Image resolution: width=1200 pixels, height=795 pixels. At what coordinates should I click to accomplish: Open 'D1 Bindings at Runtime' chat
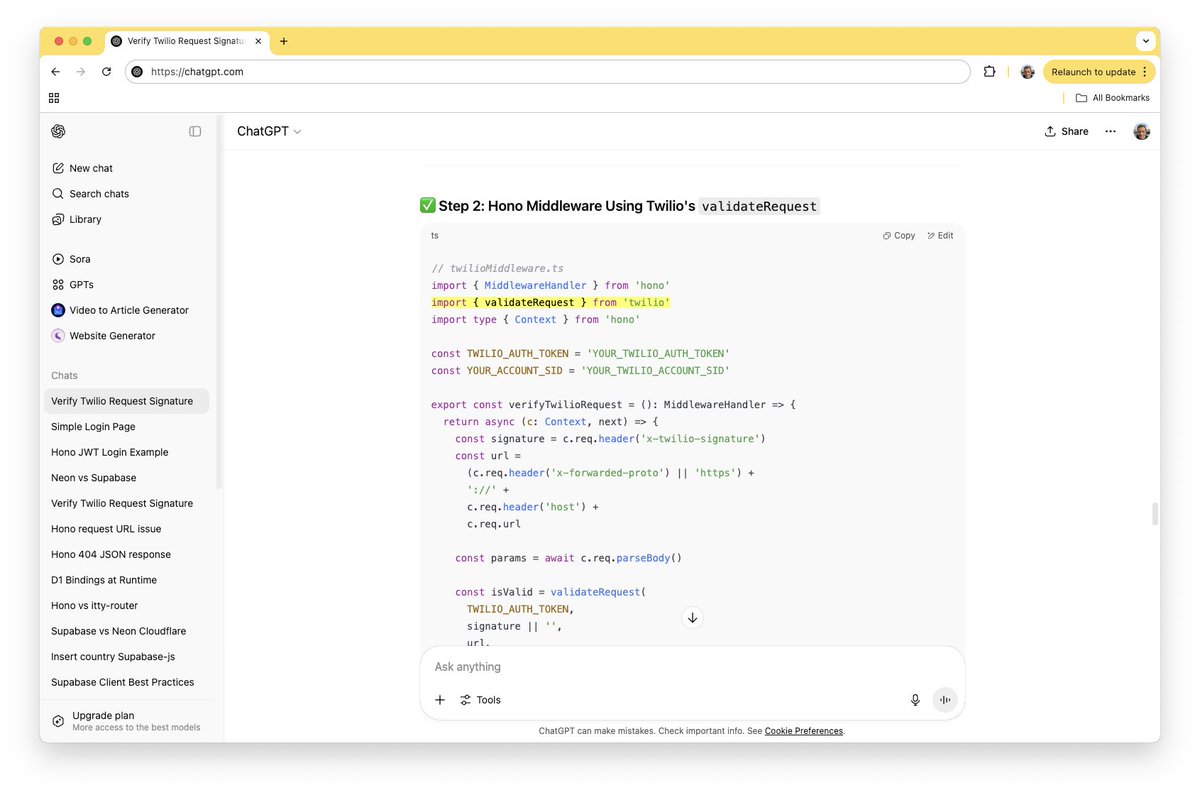127,580
